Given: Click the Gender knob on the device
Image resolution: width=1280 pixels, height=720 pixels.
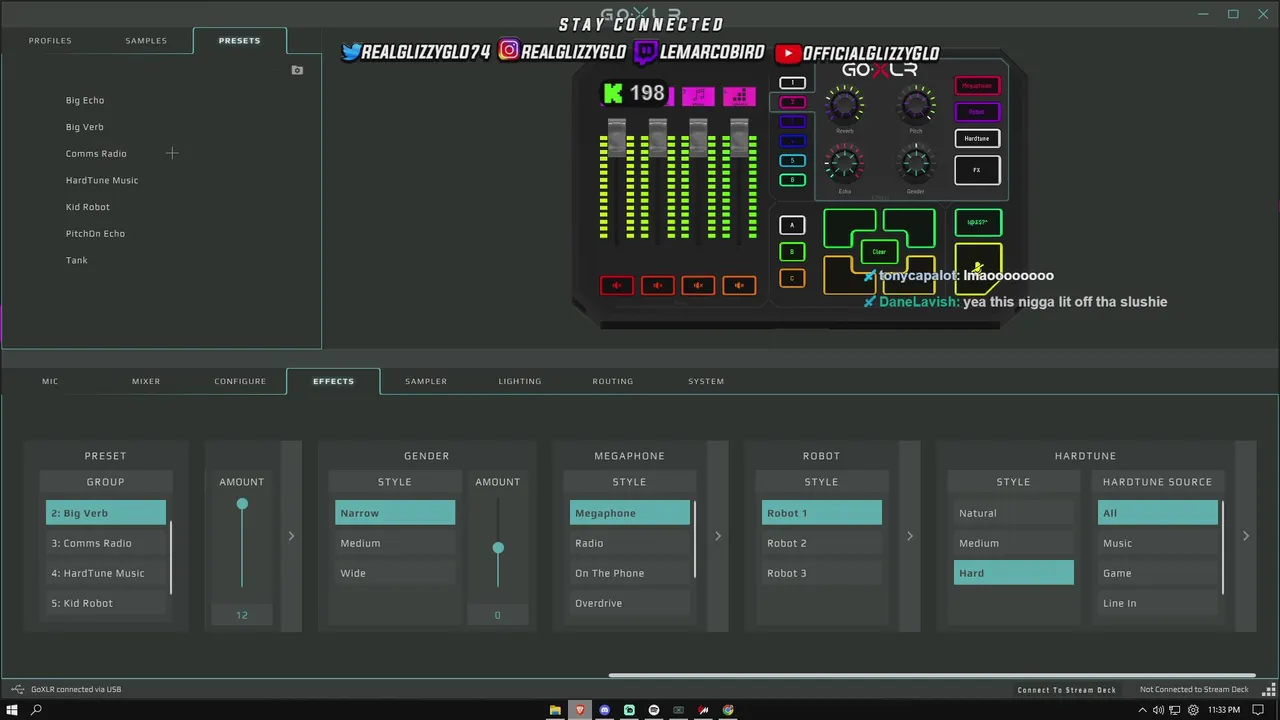Looking at the screenshot, I should click(916, 163).
